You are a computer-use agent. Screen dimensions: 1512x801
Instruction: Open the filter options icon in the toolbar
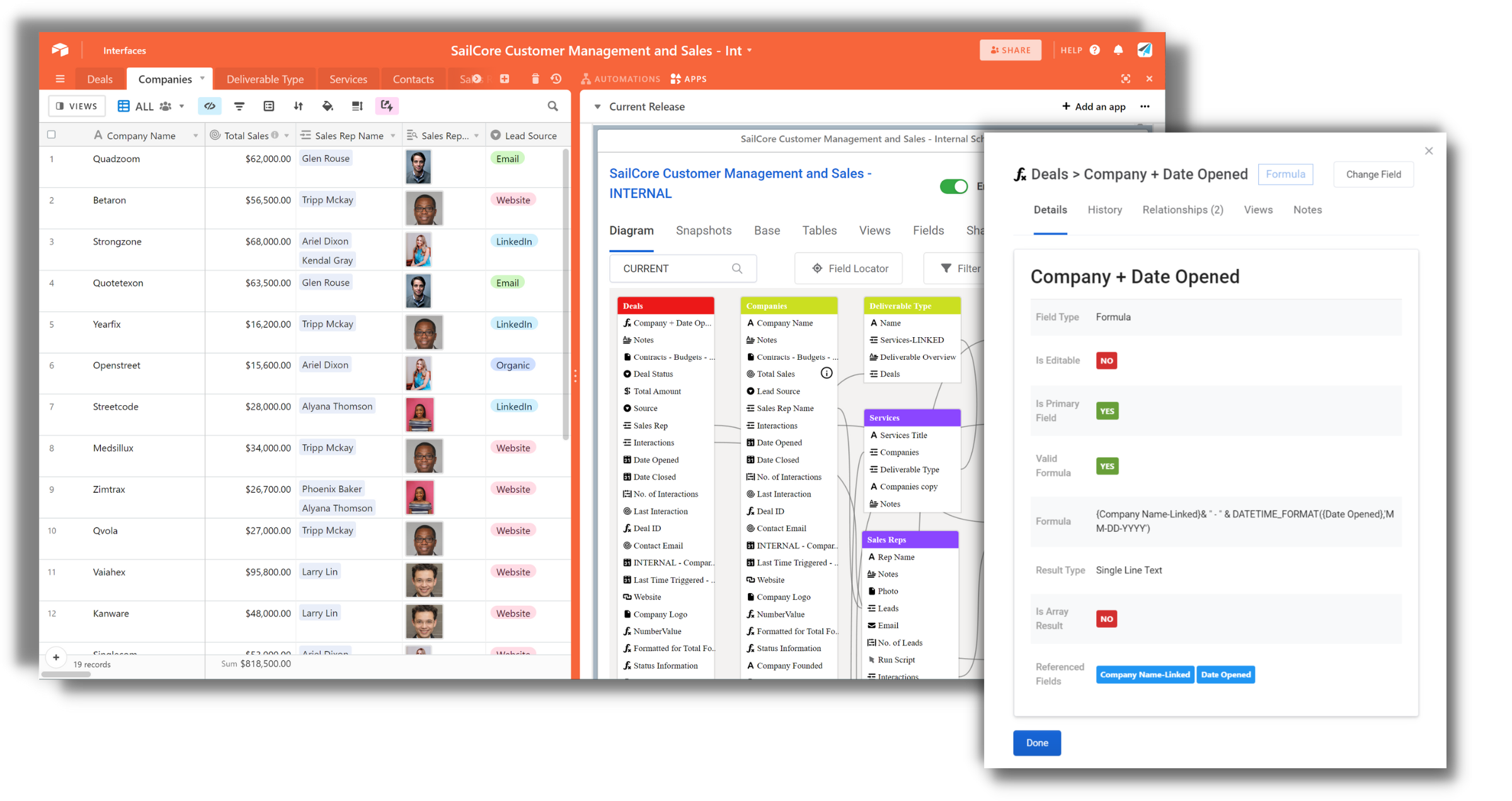point(239,106)
